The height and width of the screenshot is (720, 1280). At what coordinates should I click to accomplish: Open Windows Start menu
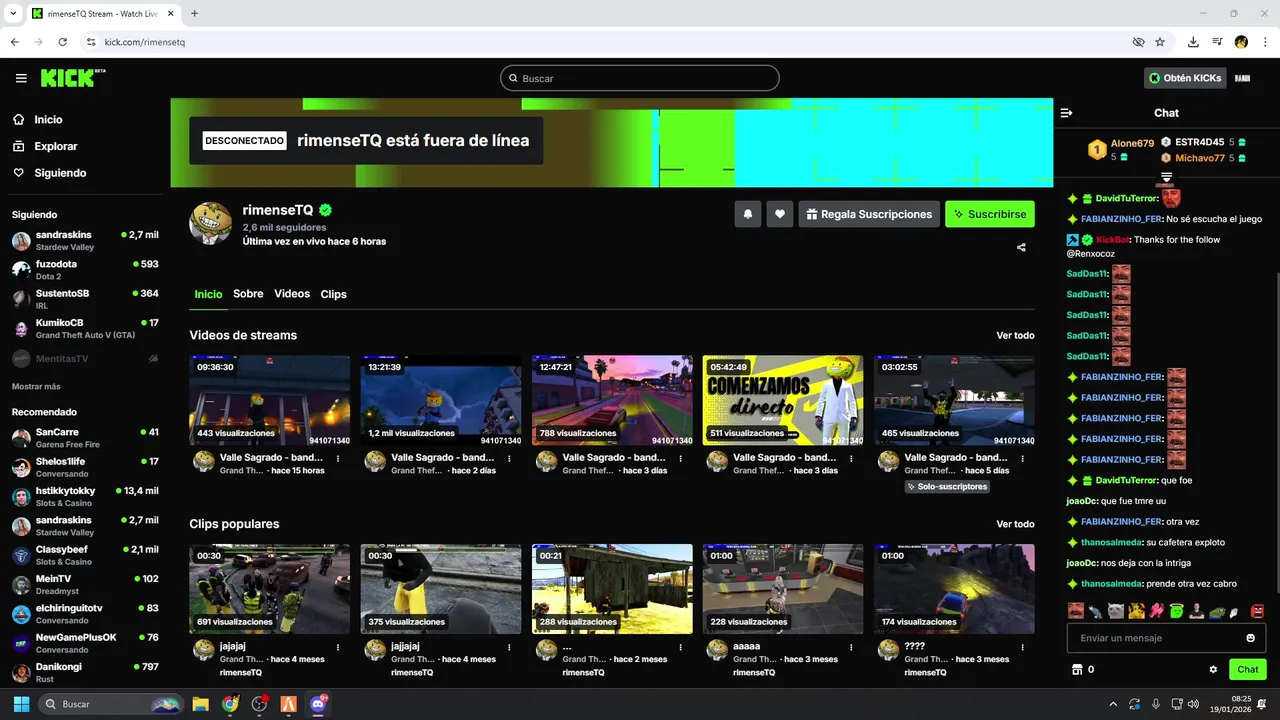[x=21, y=704]
